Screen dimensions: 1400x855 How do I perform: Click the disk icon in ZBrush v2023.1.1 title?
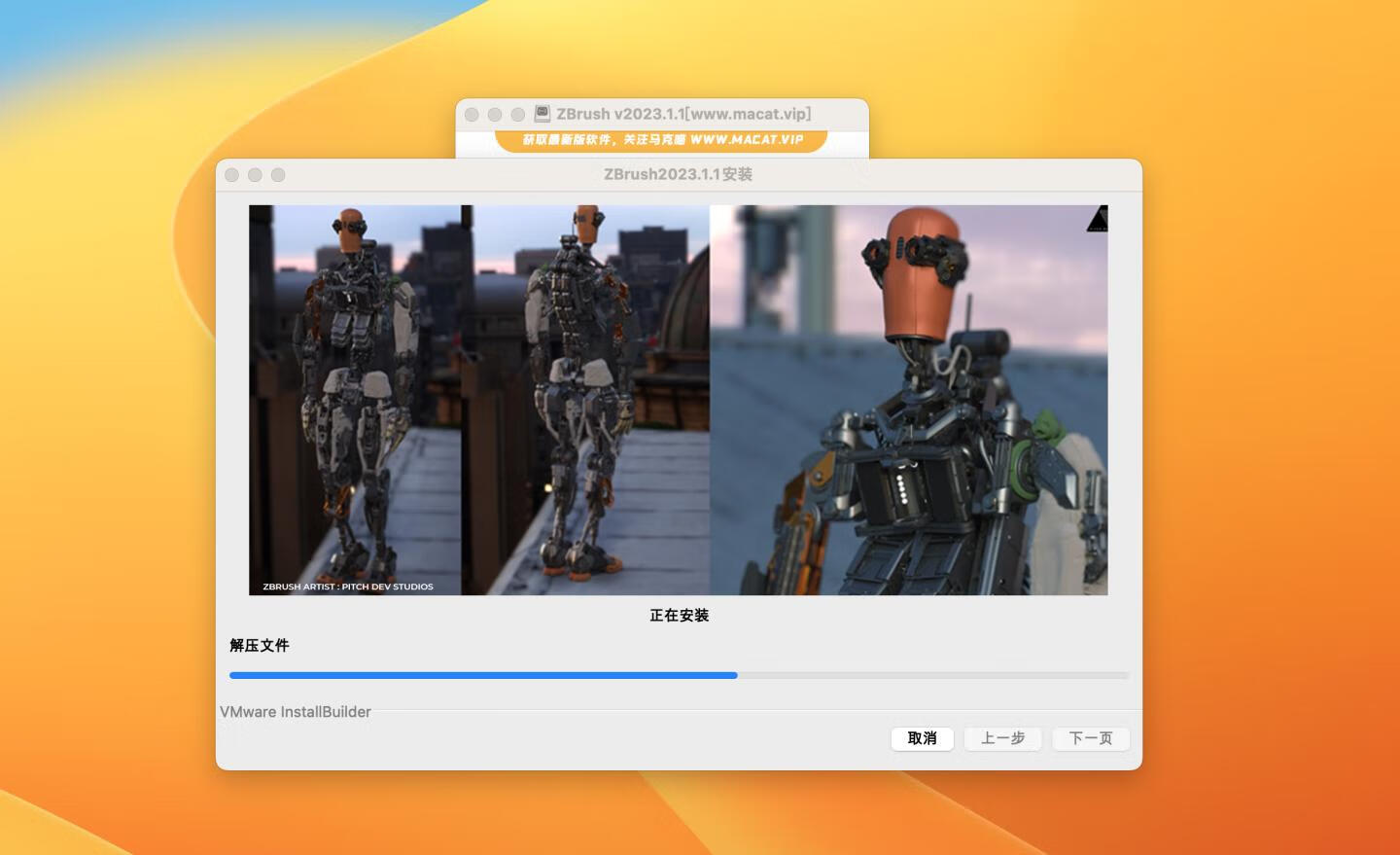pyautogui.click(x=542, y=114)
